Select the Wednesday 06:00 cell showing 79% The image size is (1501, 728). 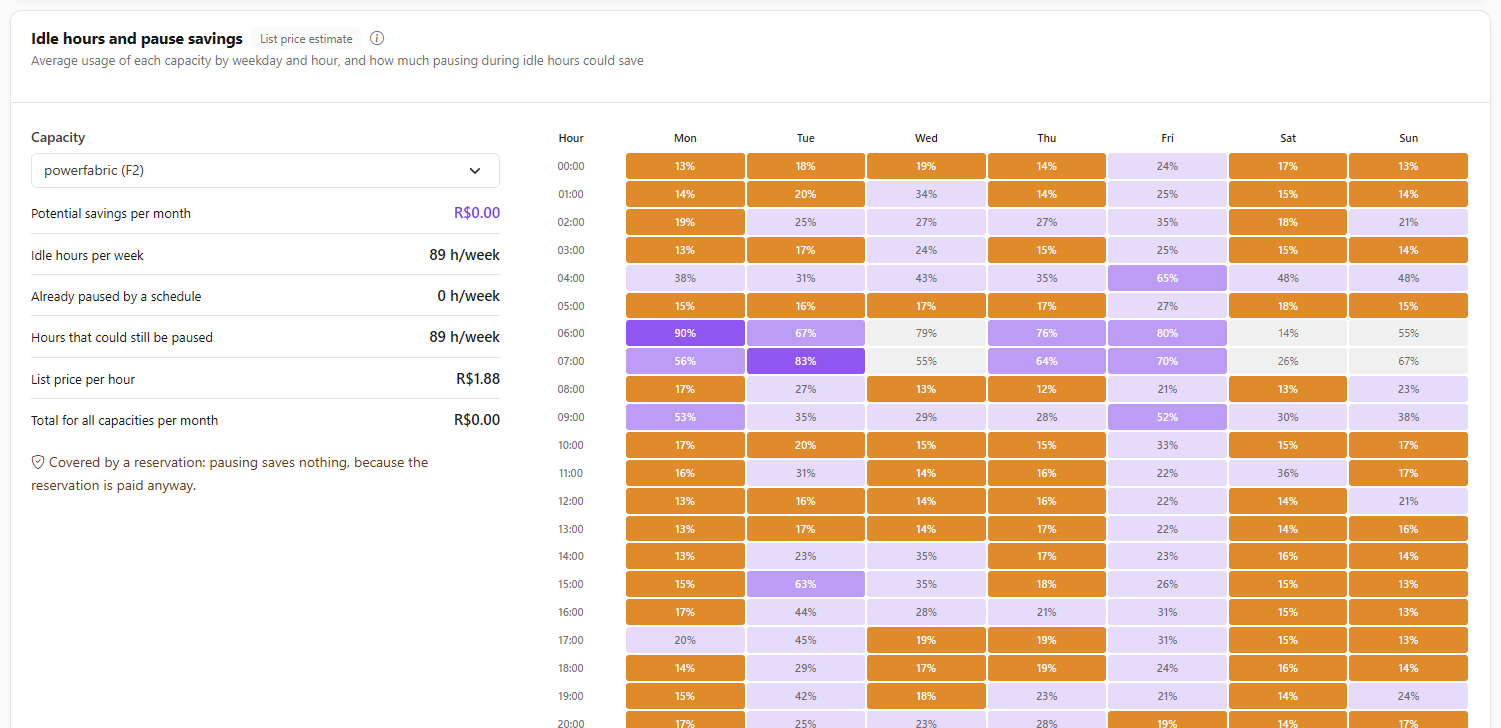[x=926, y=333]
